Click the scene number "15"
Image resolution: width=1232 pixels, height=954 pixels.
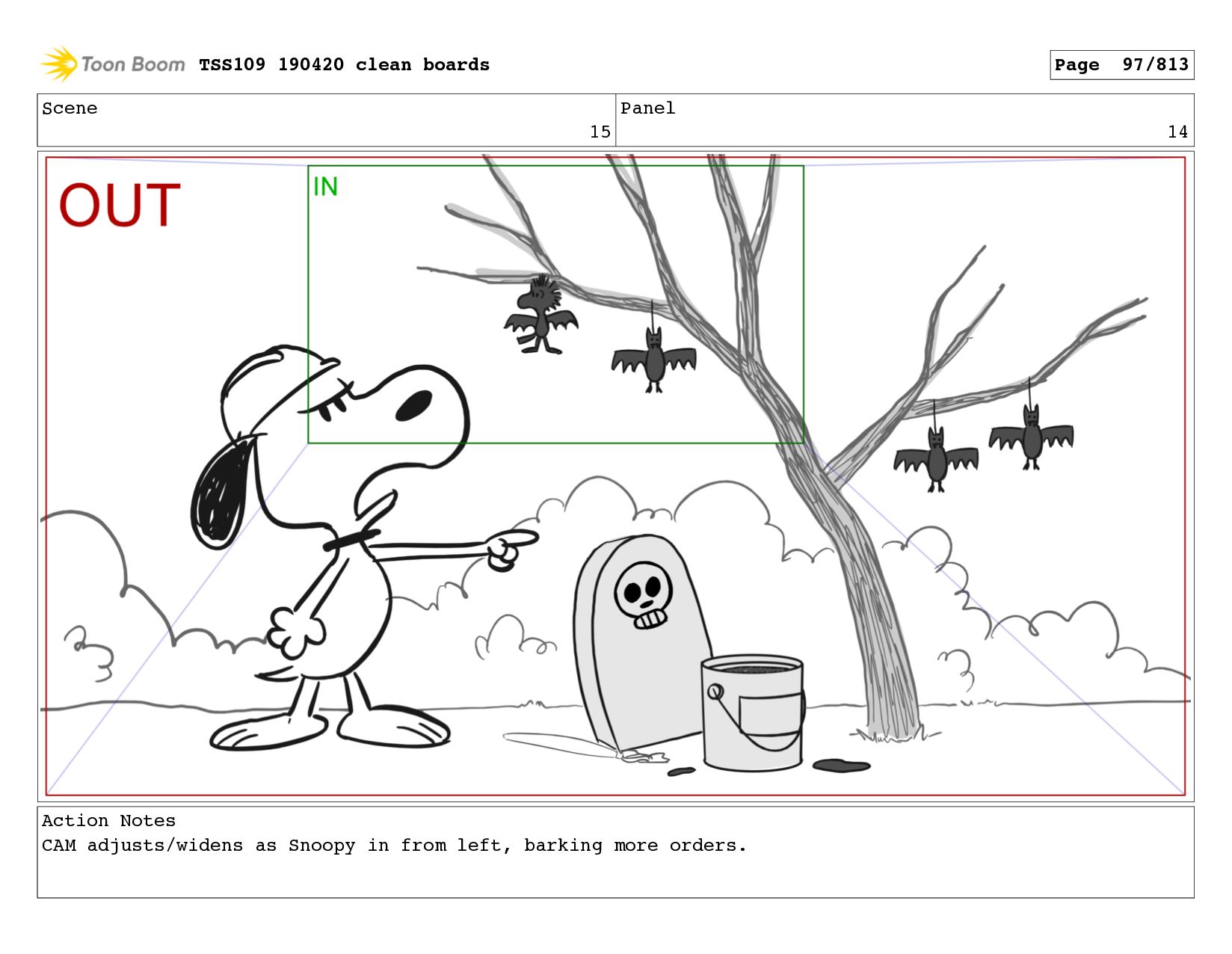[x=600, y=132]
